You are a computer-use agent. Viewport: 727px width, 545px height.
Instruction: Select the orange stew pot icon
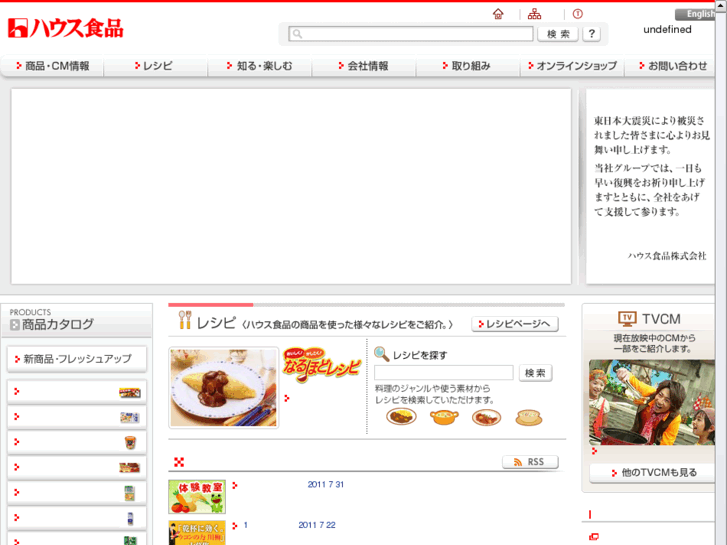tap(444, 417)
